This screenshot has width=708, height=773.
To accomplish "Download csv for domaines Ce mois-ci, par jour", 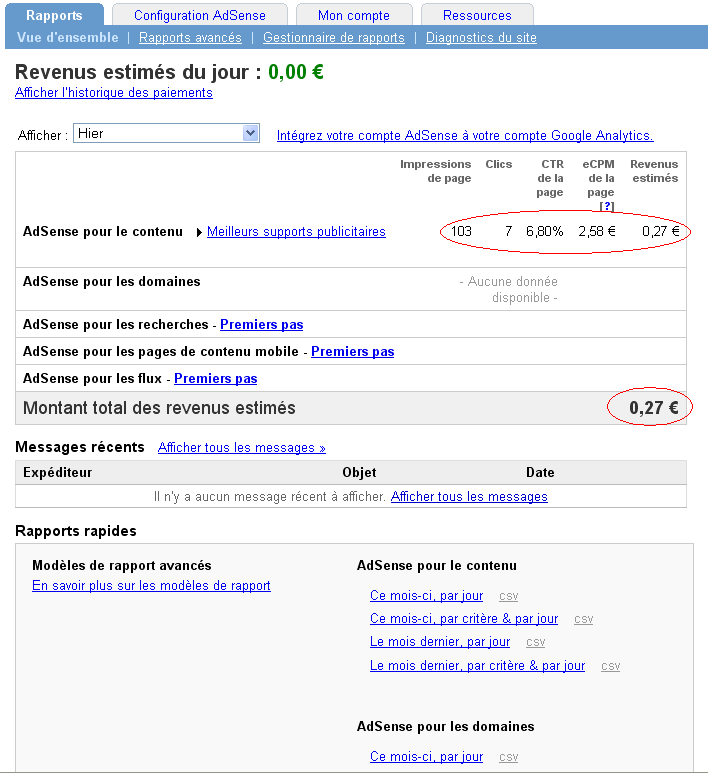I will click(508, 757).
